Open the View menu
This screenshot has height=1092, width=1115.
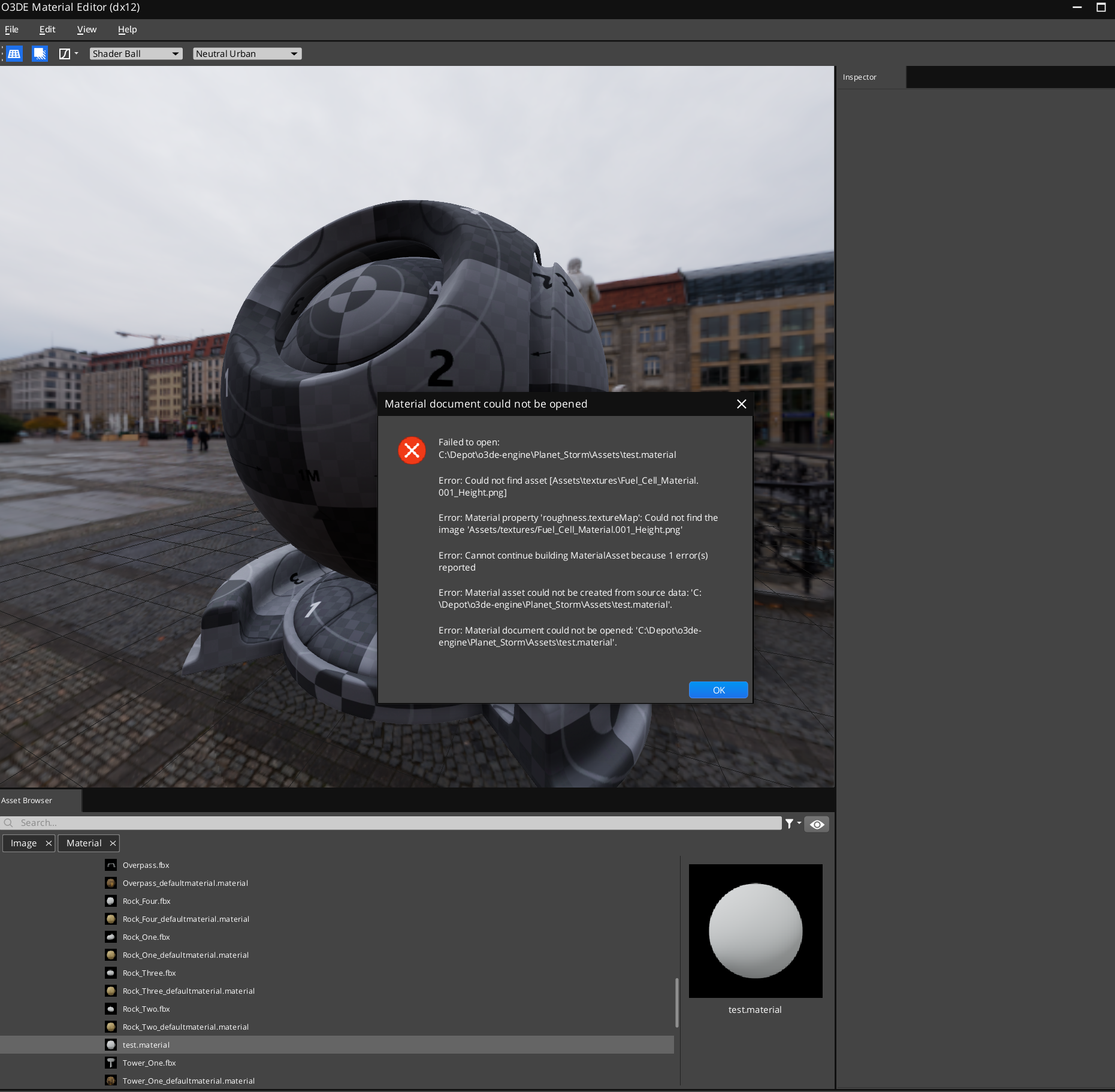(87, 29)
